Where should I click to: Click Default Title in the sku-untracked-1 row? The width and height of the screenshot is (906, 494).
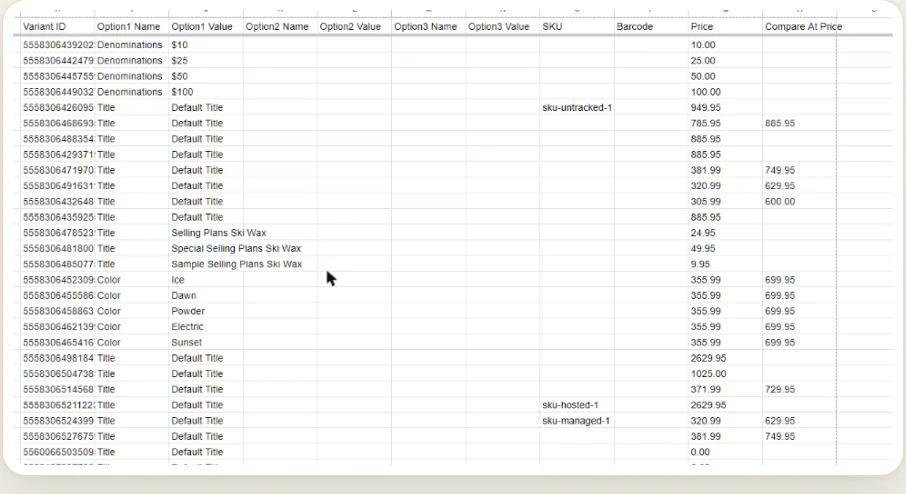tap(206, 107)
